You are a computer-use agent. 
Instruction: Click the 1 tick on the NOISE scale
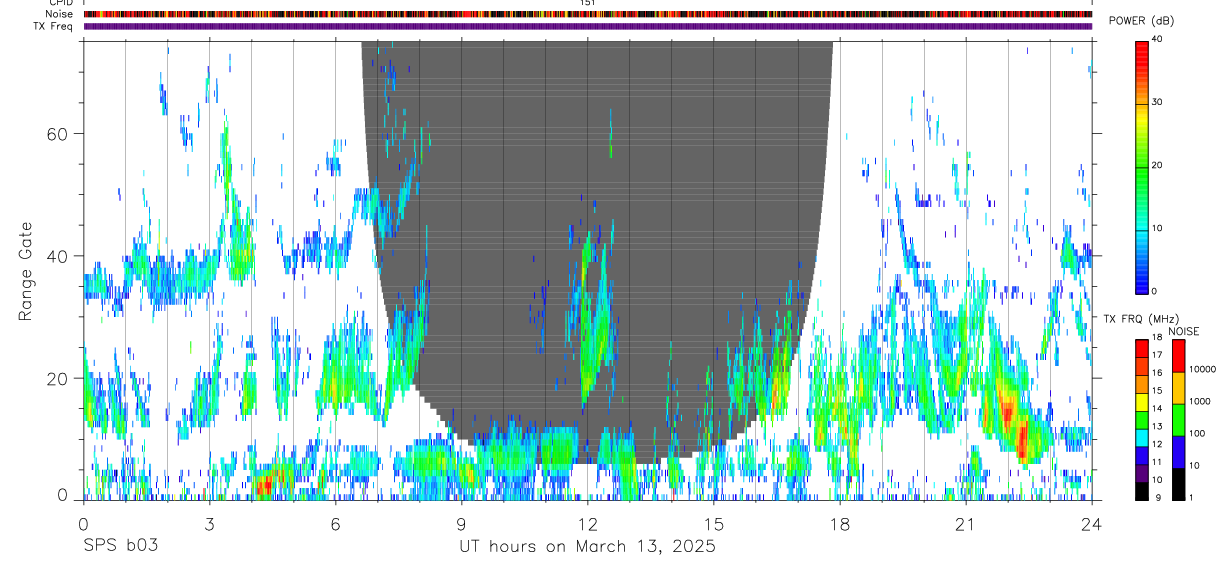[x=1191, y=497]
